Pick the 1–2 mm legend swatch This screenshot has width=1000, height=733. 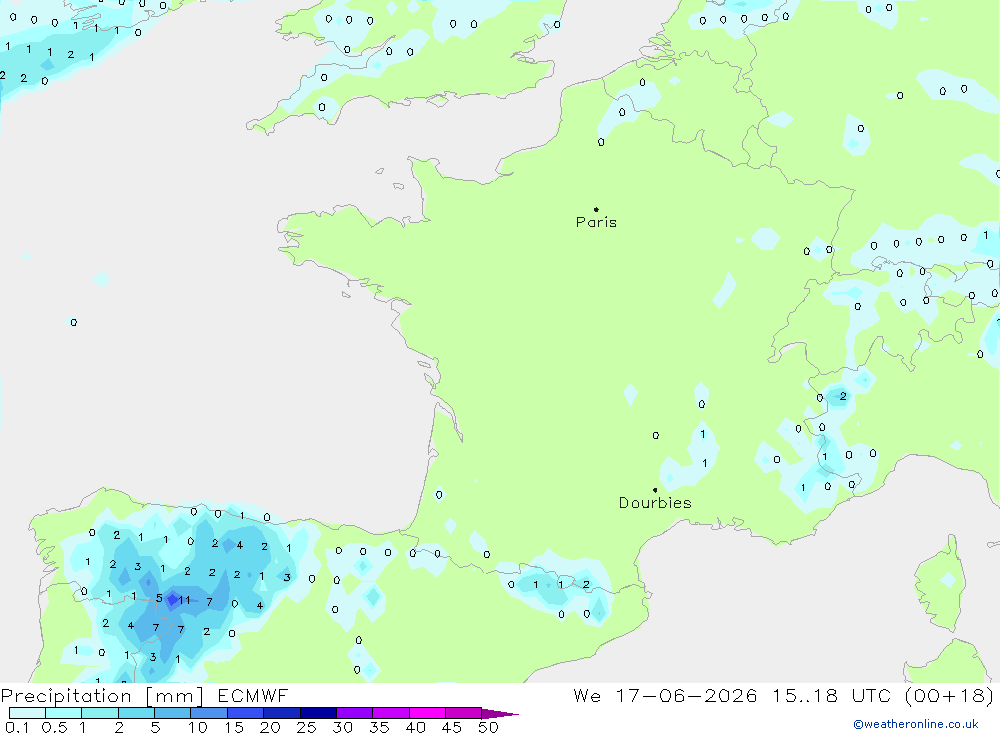pos(99,713)
